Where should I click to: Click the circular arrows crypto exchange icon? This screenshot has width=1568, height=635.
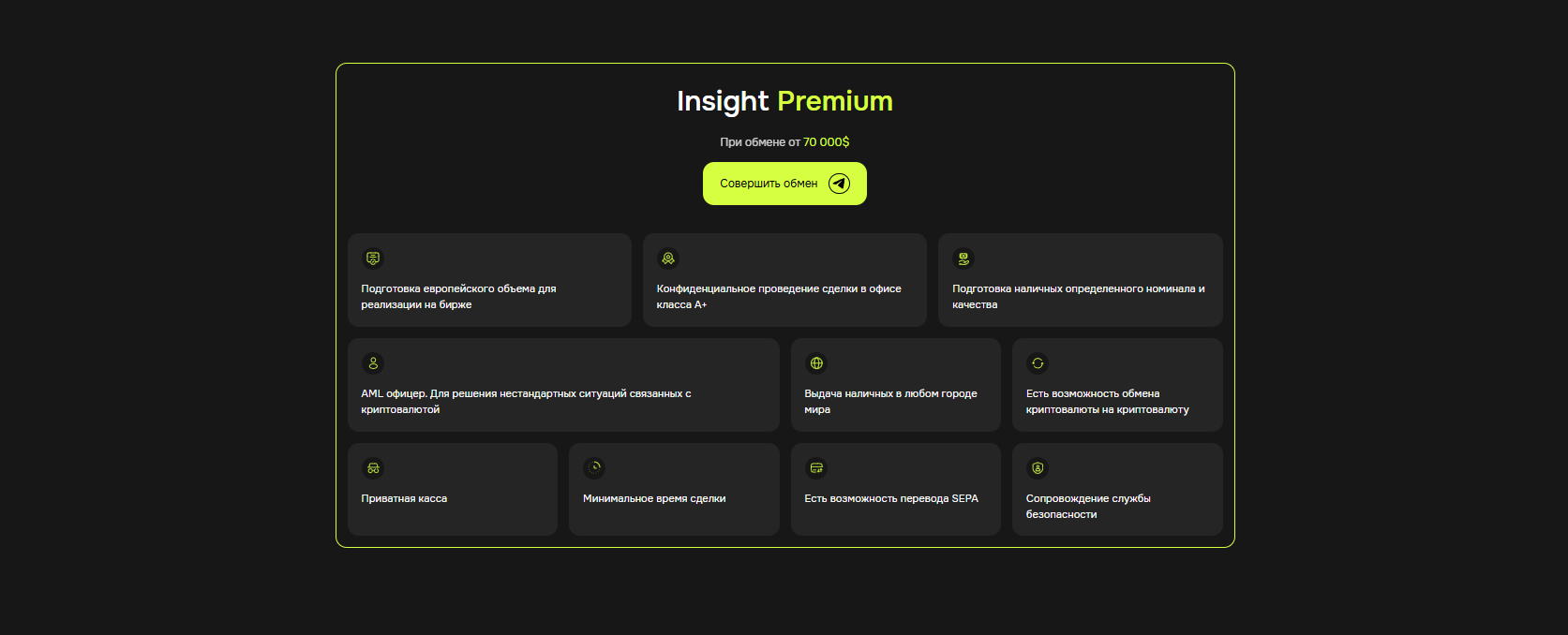(x=1038, y=363)
